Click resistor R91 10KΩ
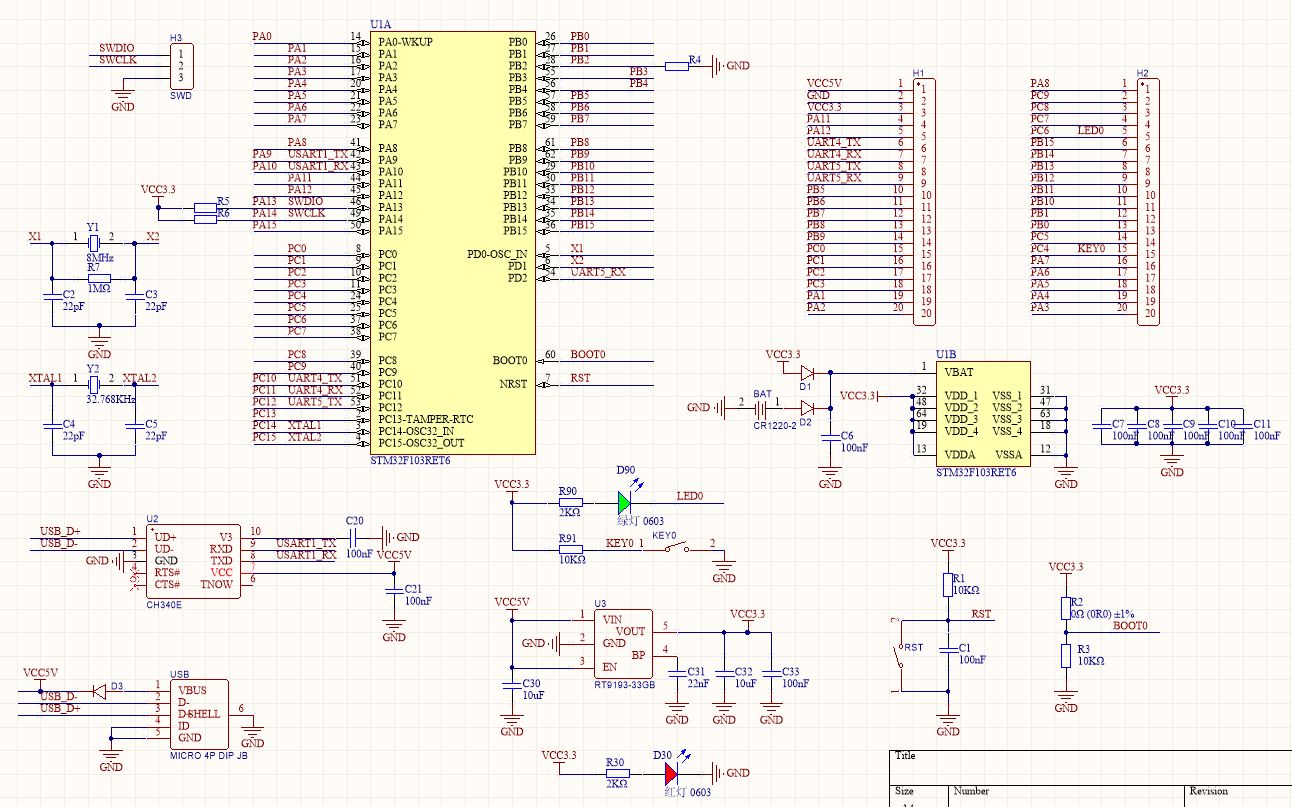Image resolution: width=1292 pixels, height=807 pixels. [570, 549]
